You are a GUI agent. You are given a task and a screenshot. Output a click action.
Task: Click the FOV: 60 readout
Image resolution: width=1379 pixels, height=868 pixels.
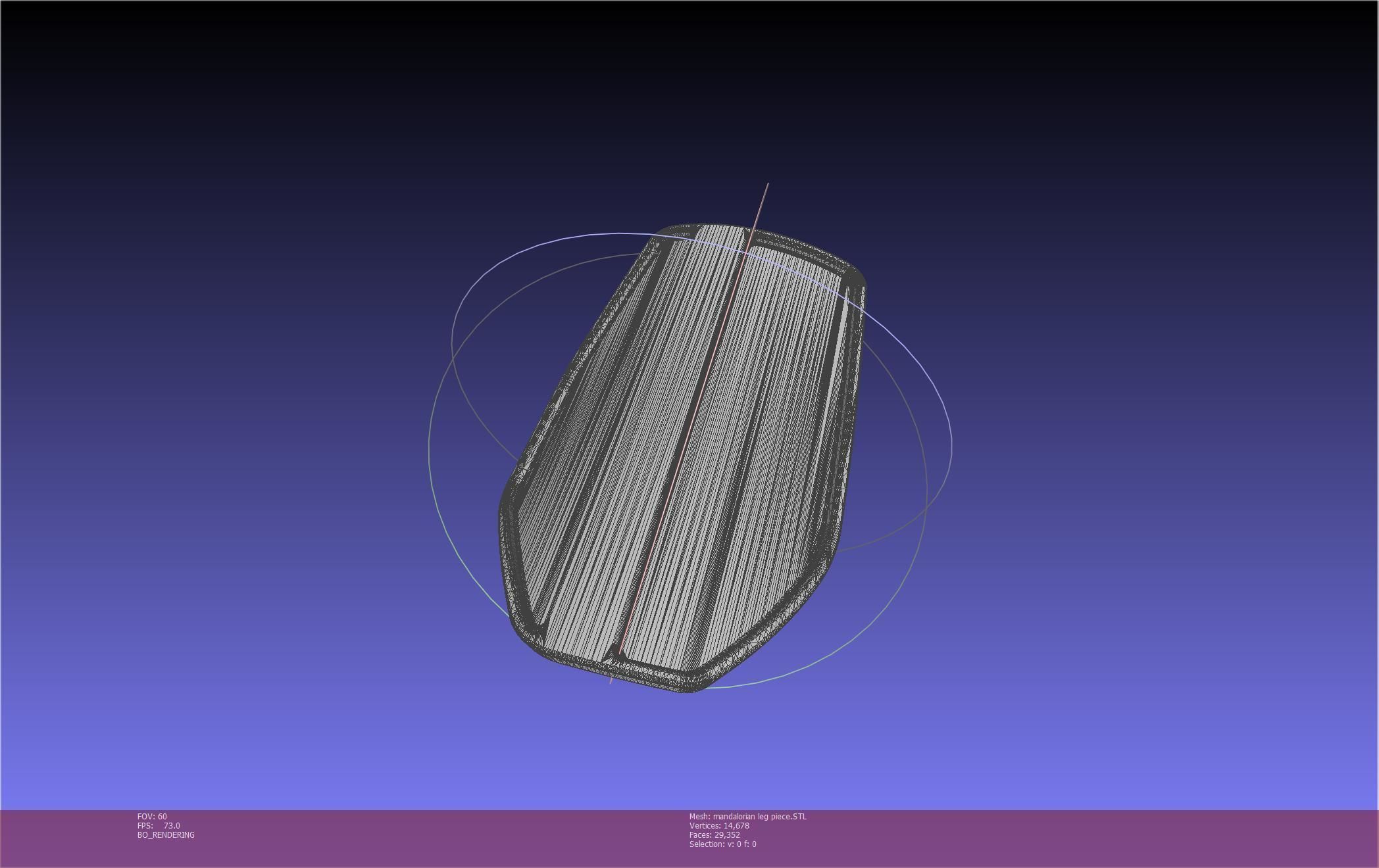coord(152,816)
